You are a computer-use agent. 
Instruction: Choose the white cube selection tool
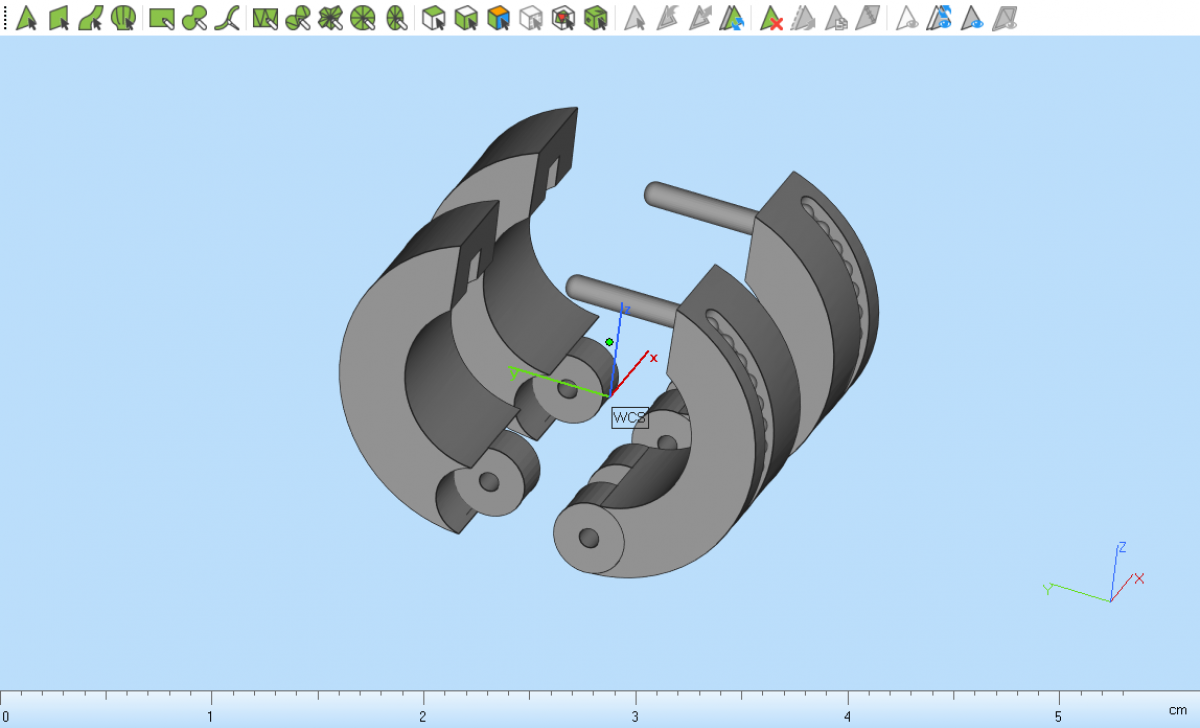tap(433, 17)
